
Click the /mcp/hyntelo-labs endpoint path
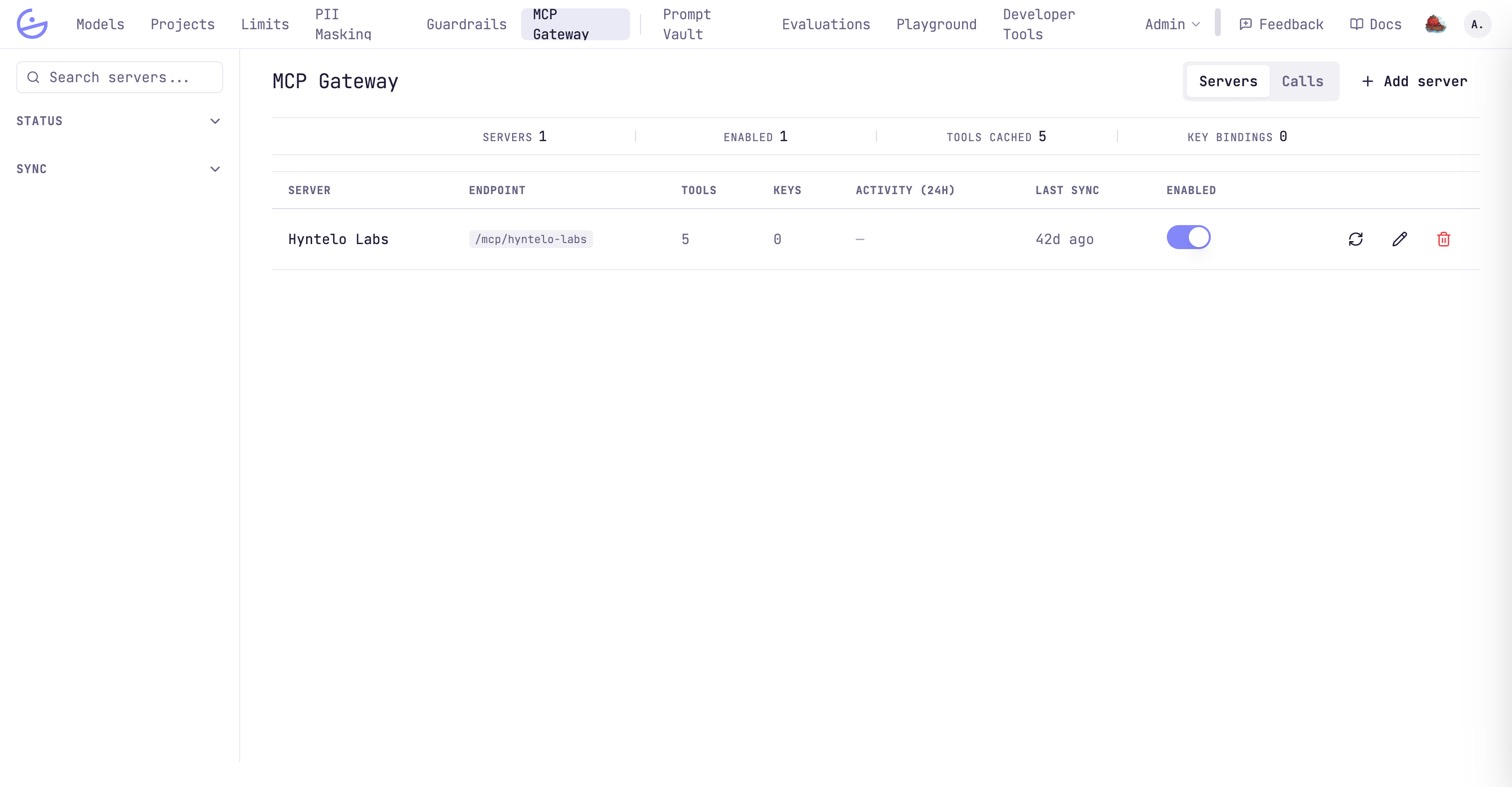(x=531, y=239)
